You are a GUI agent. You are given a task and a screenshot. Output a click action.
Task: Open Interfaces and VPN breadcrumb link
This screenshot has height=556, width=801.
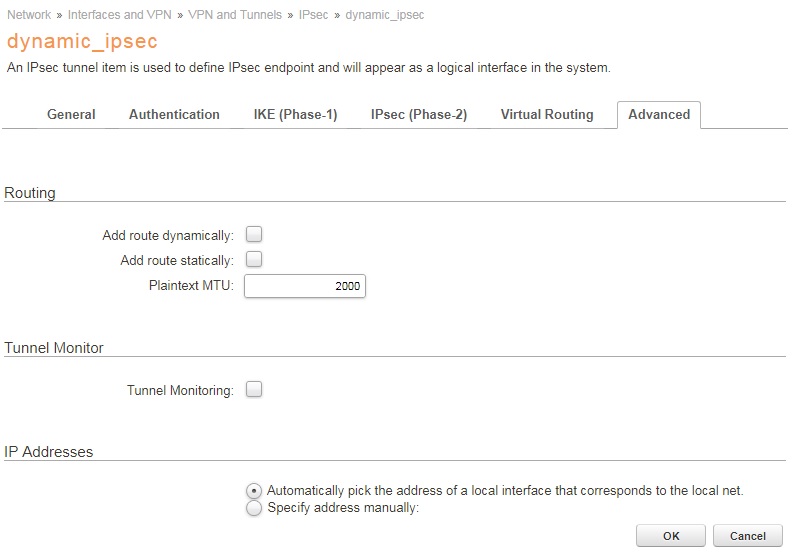tap(120, 16)
